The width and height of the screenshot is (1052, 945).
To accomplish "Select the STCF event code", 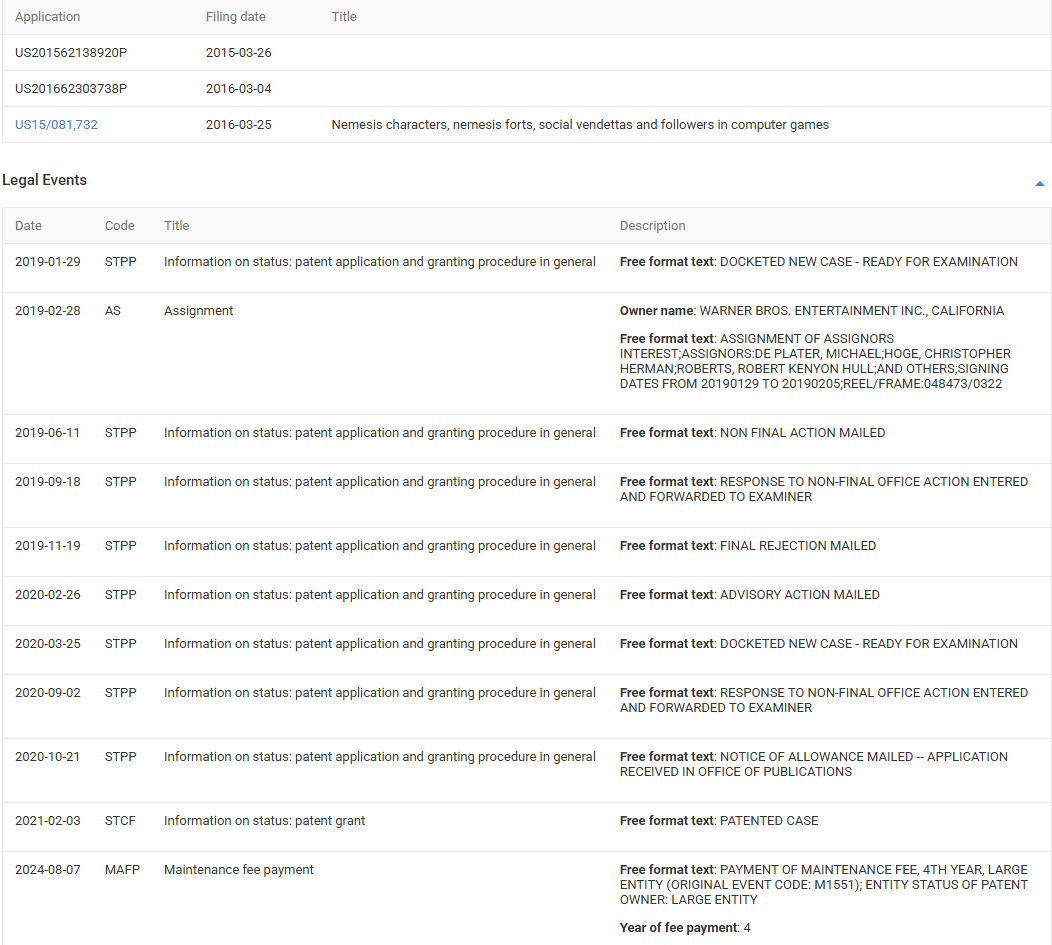I will click(x=120, y=821).
